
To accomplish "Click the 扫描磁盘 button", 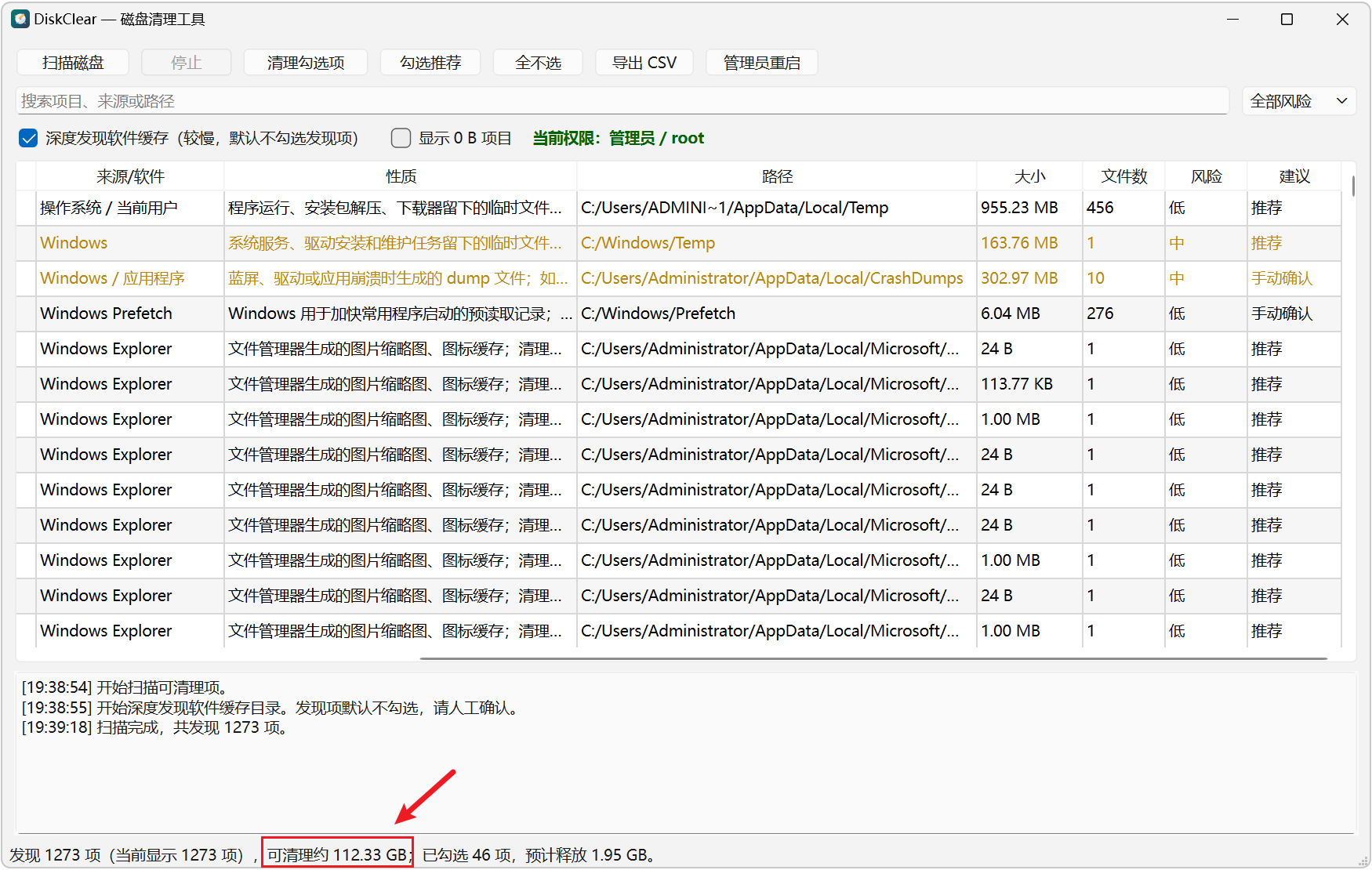I will coord(73,63).
